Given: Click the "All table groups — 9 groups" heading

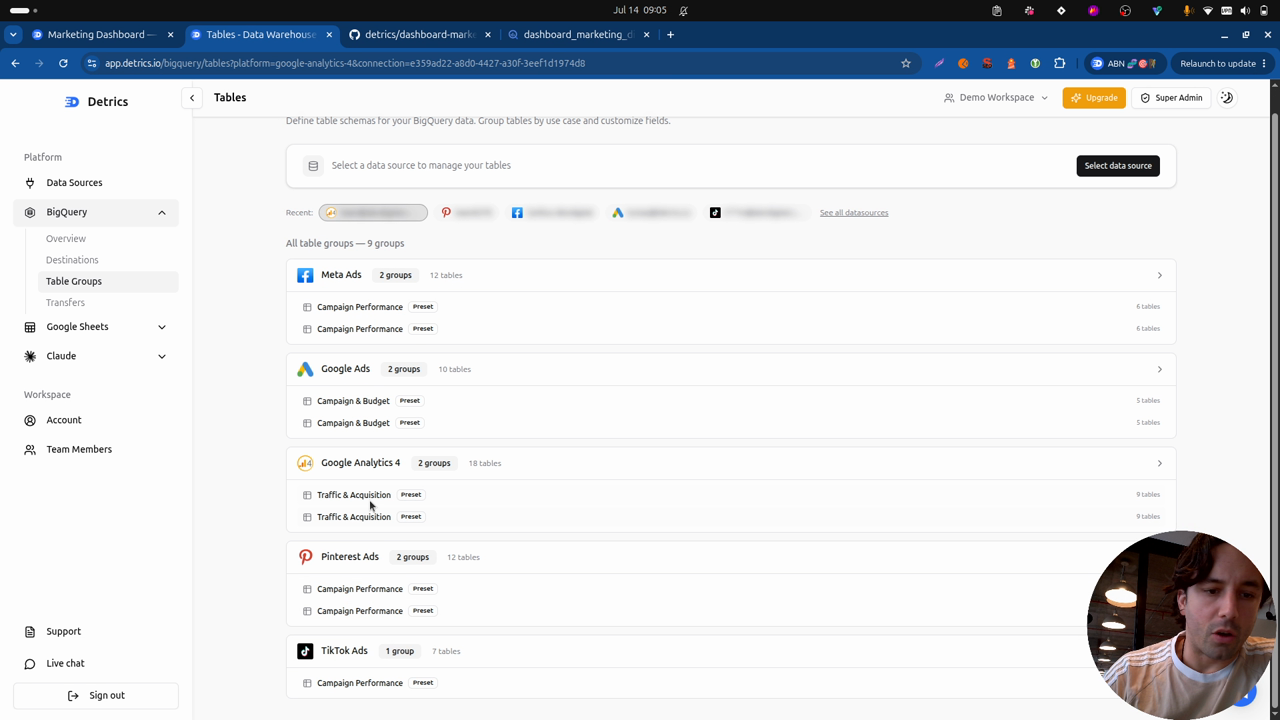Looking at the screenshot, I should (345, 243).
